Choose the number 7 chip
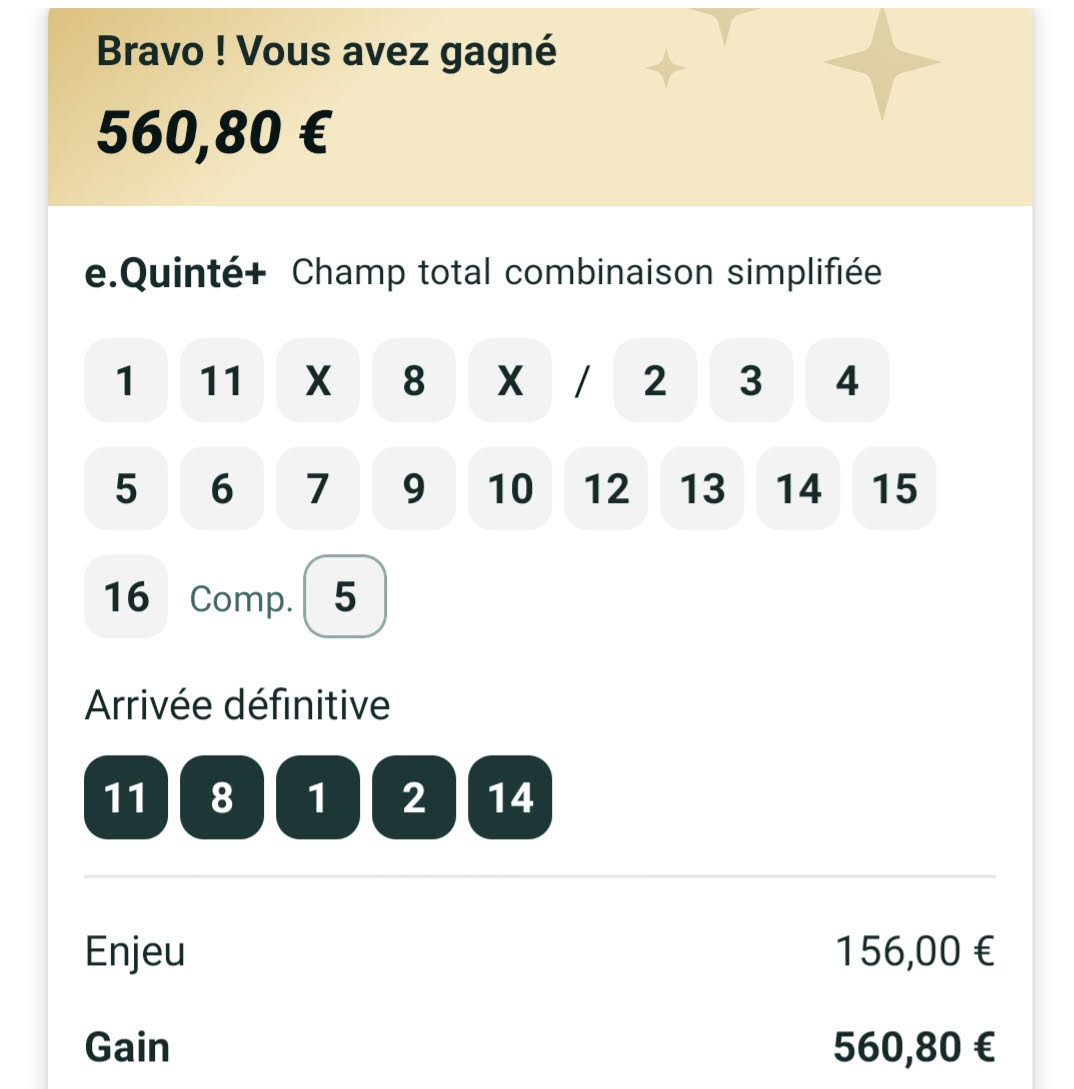Image resolution: width=1074 pixels, height=1089 pixels. click(x=318, y=489)
